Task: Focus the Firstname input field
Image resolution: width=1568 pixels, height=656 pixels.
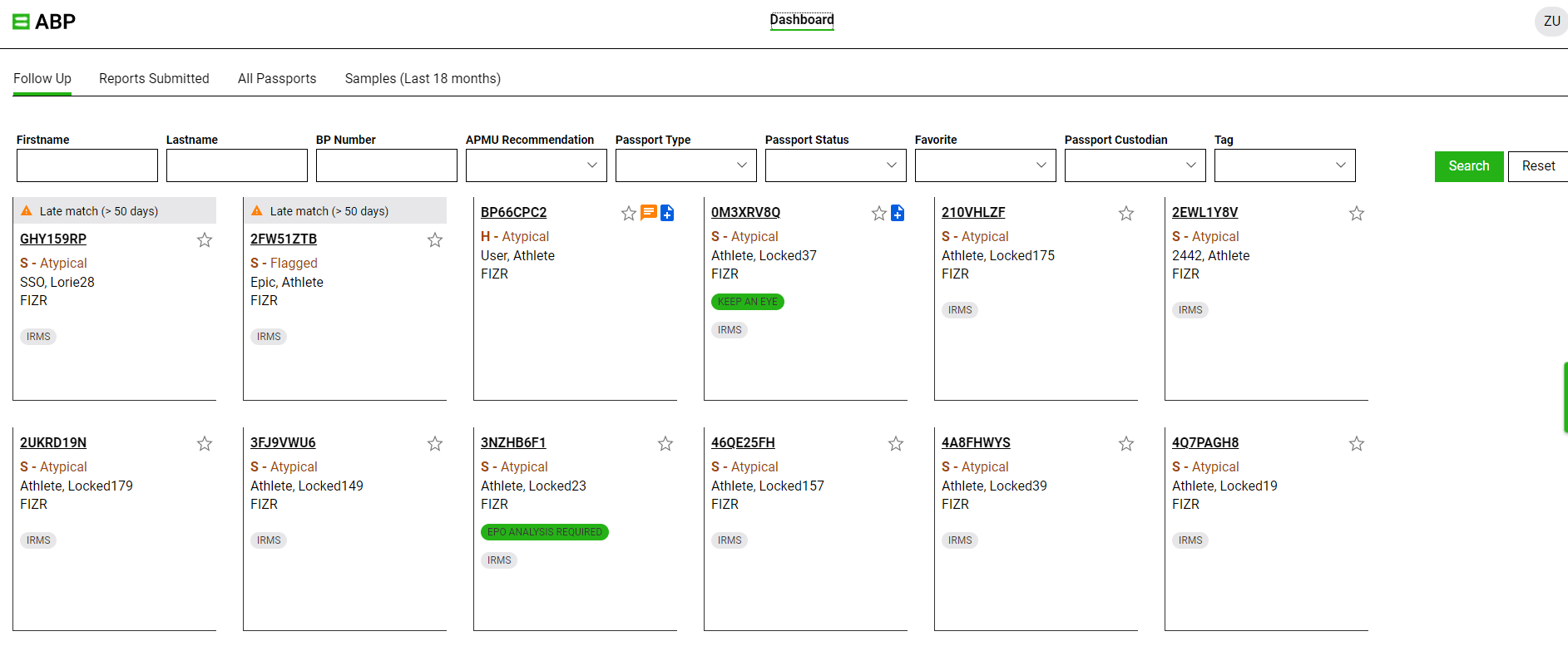Action: [x=87, y=165]
